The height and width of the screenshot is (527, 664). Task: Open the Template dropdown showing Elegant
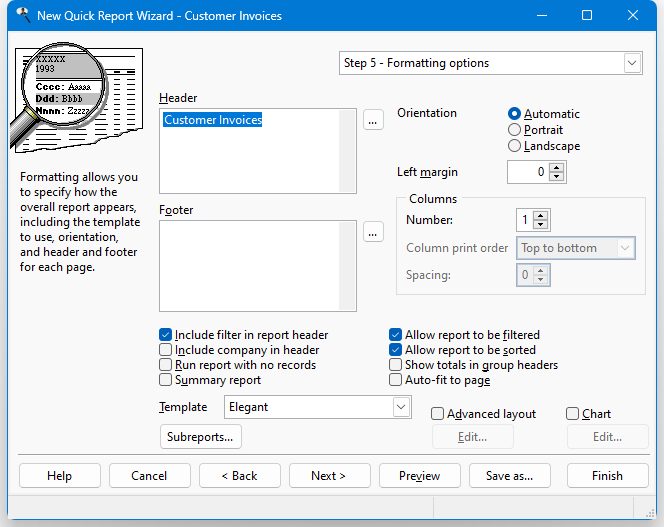[318, 407]
